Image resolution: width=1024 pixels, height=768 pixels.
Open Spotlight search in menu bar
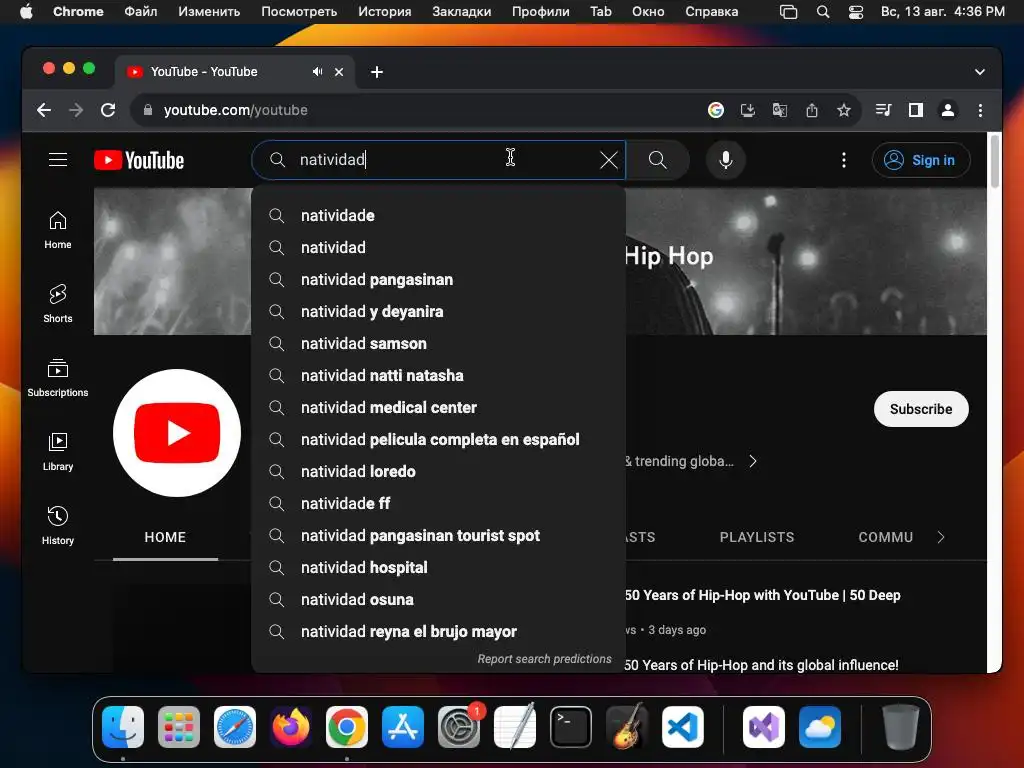pos(823,12)
